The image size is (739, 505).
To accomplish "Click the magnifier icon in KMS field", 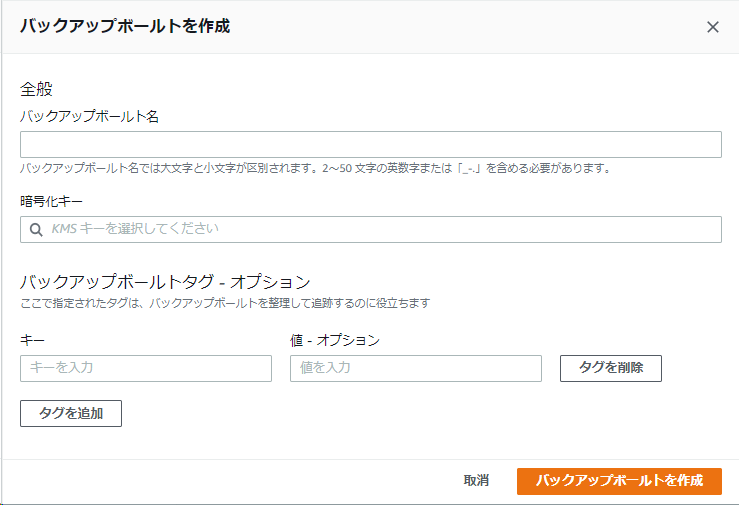I will pyautogui.click(x=35, y=230).
